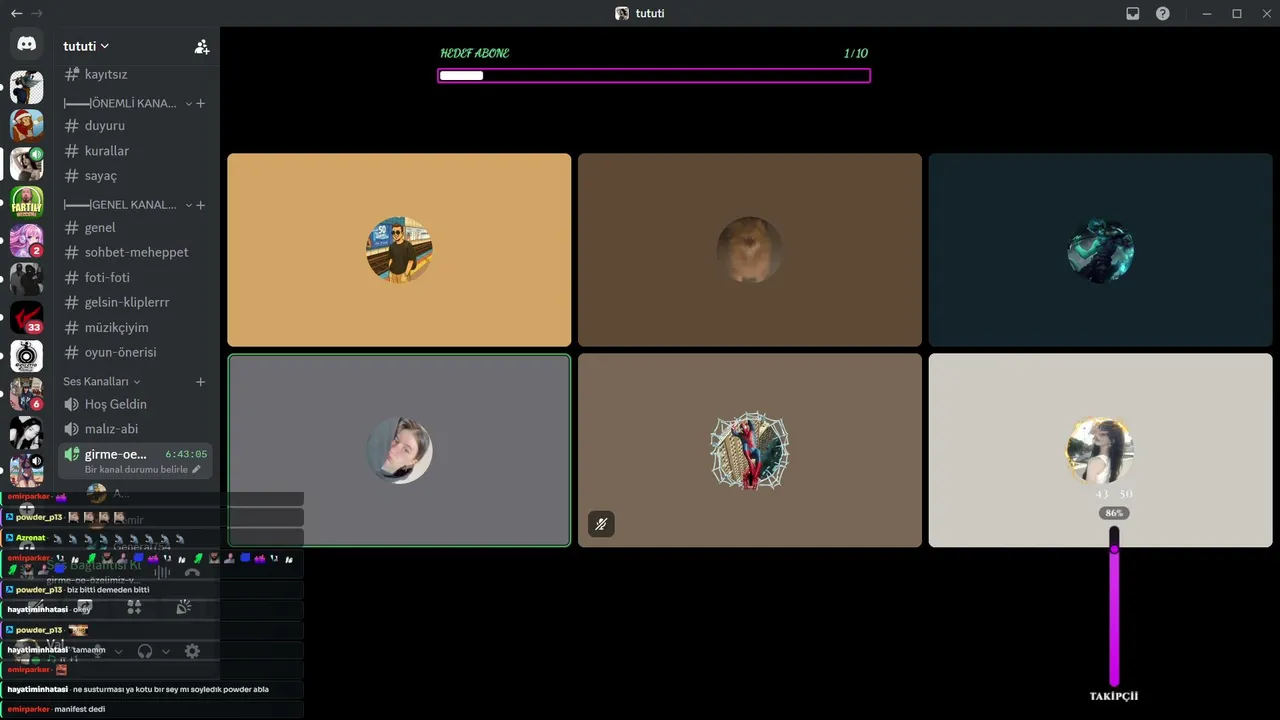
Task: Click the purple TAKİPÇİİ vertical slider
Action: click(1114, 607)
